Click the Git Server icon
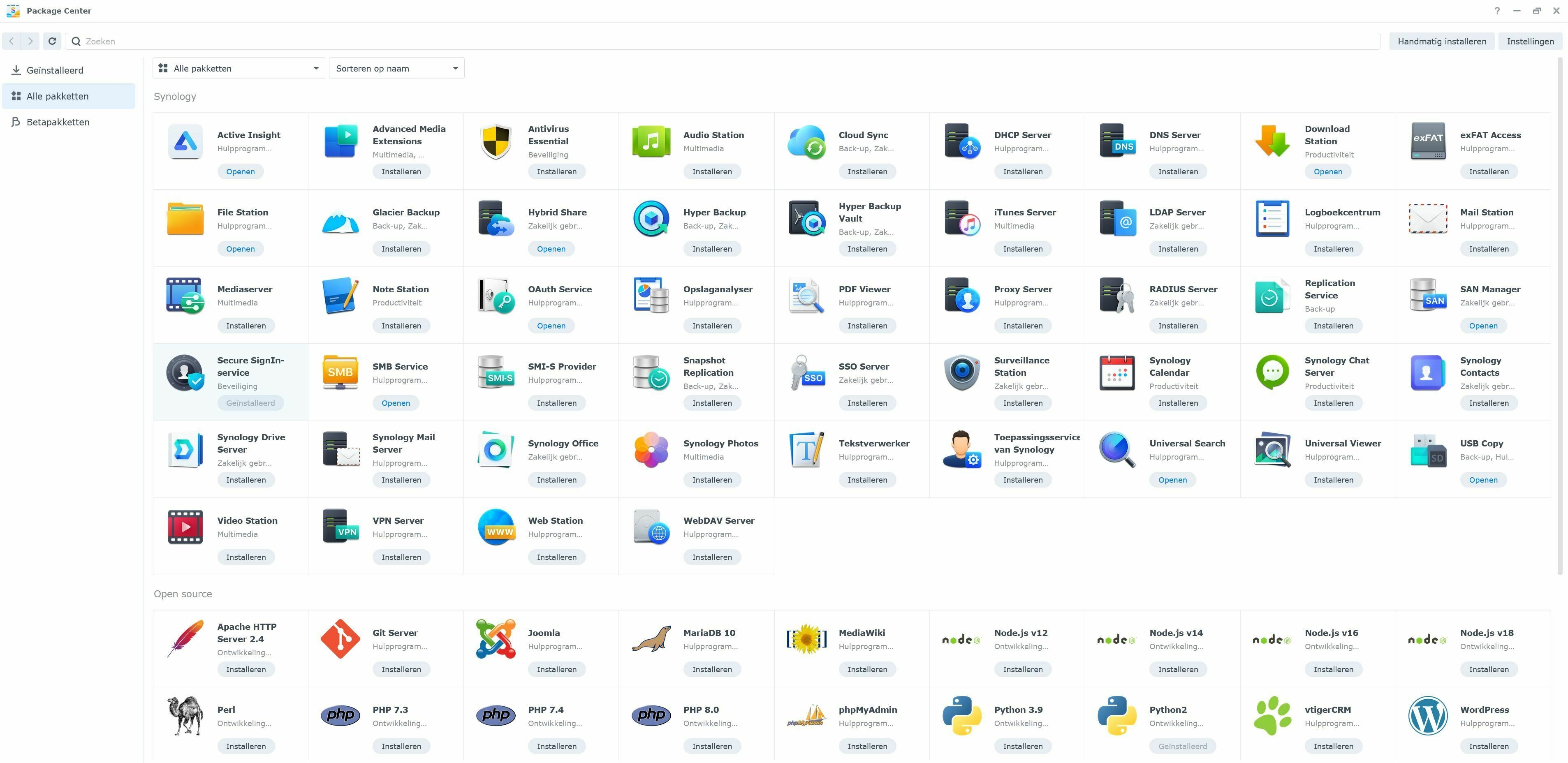The height and width of the screenshot is (763, 1568). tap(340, 639)
